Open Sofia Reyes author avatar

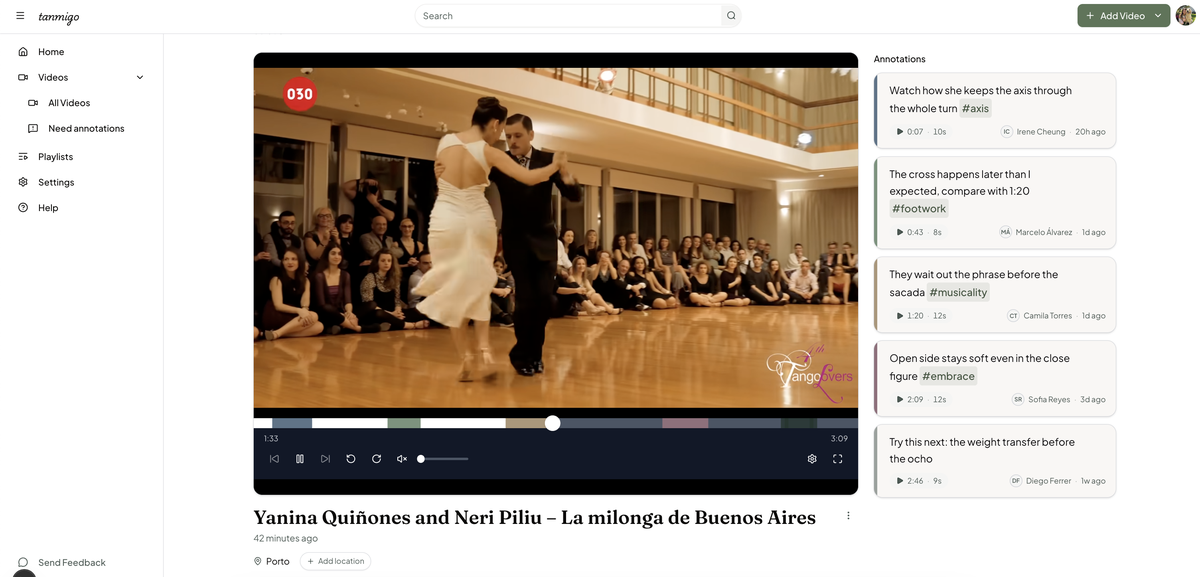pos(1018,400)
